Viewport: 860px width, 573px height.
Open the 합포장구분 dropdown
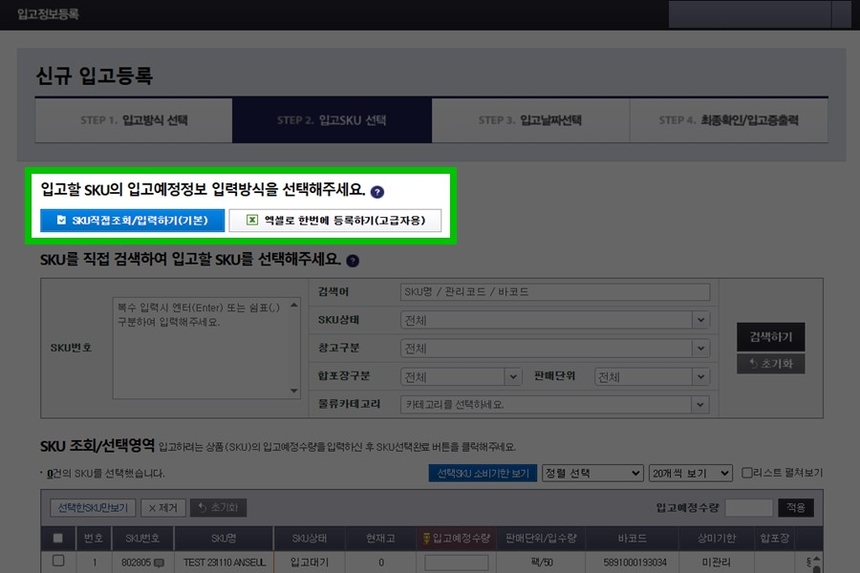(x=460, y=377)
